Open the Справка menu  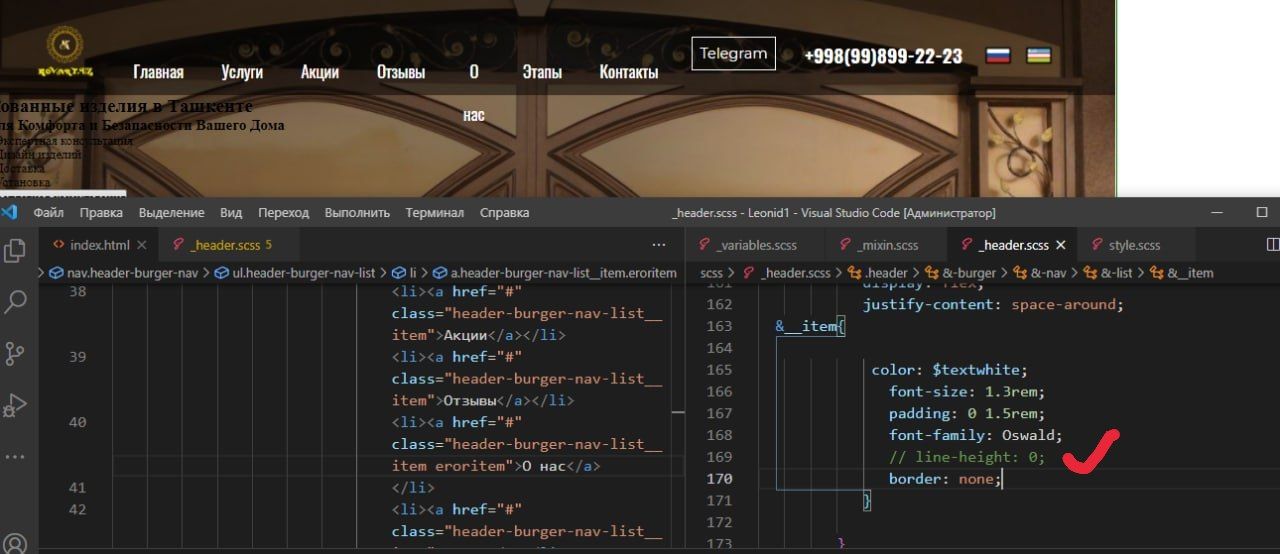tap(504, 213)
